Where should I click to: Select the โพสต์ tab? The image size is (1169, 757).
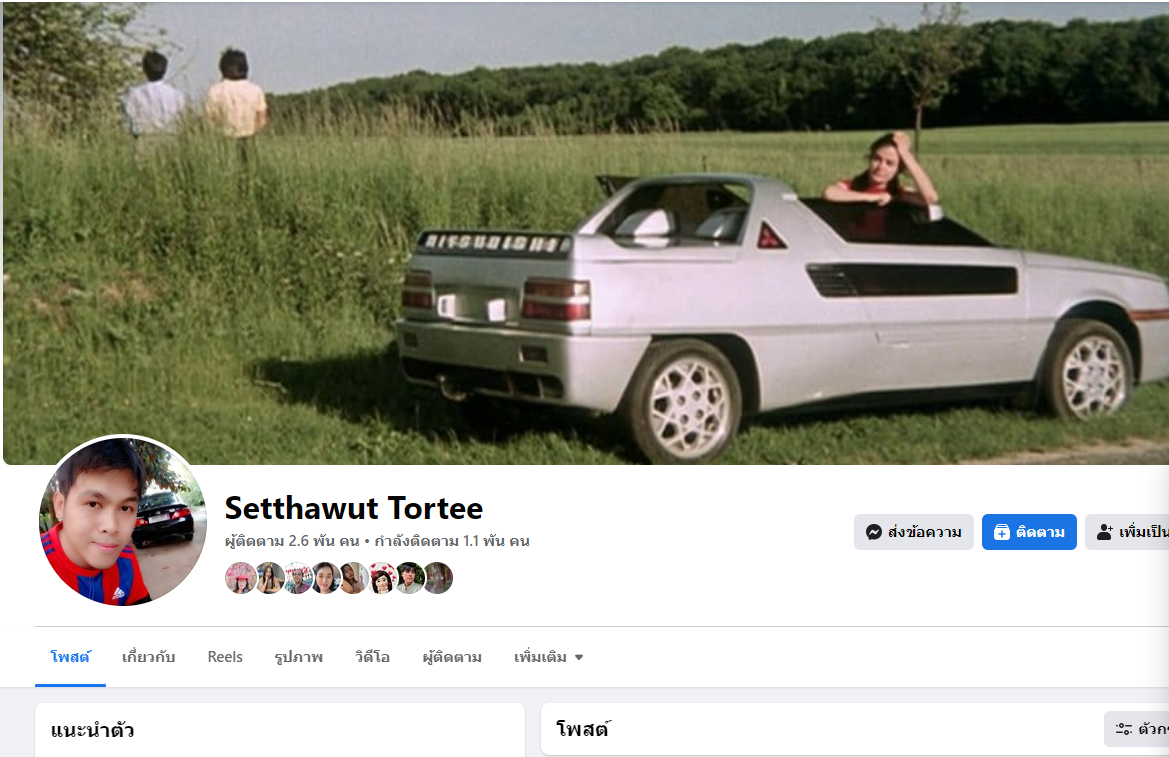tap(70, 657)
